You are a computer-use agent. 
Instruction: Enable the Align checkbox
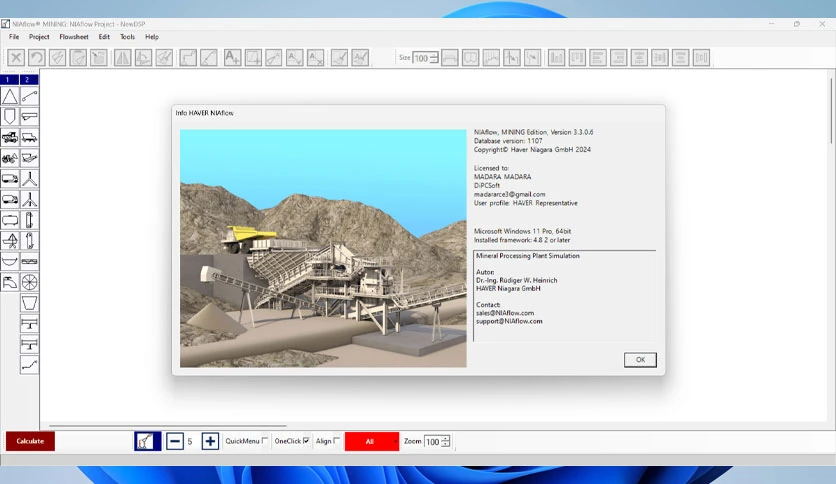[336, 441]
